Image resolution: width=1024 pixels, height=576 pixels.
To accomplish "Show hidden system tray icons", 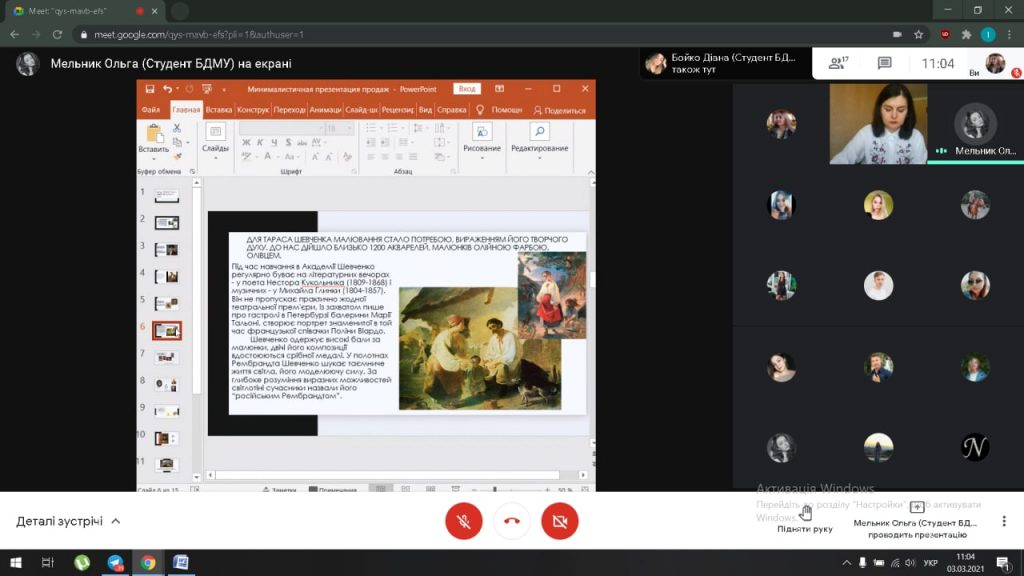I will pos(846,562).
